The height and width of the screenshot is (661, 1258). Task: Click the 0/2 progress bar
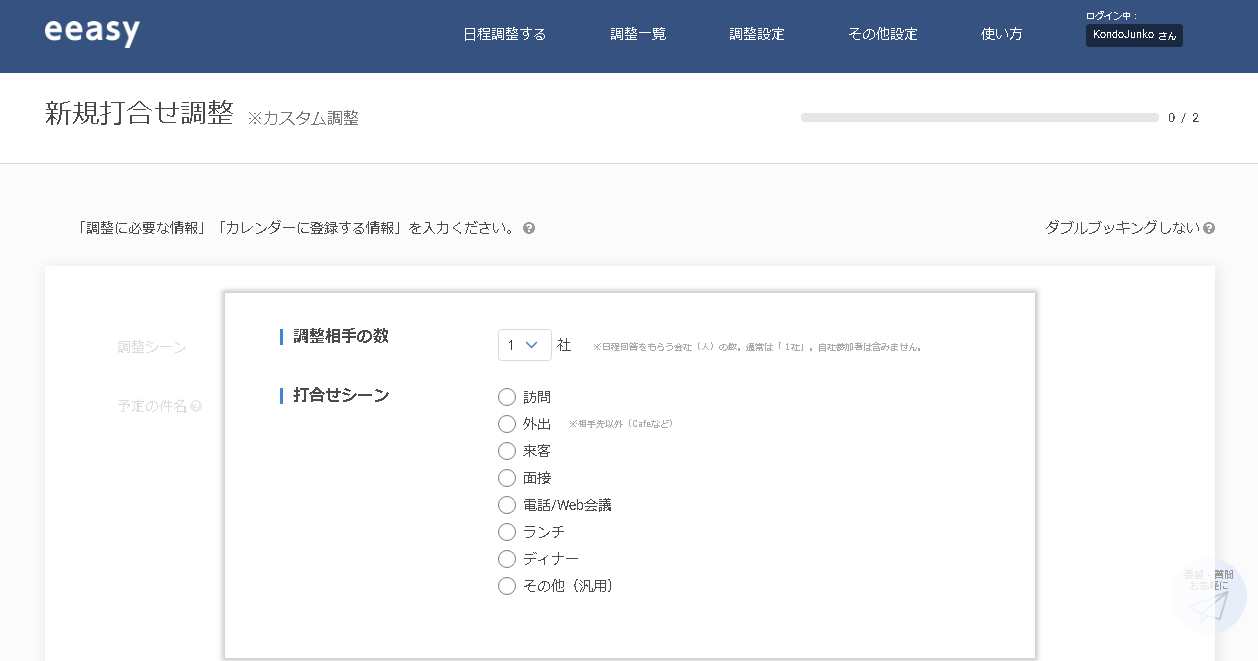978,117
